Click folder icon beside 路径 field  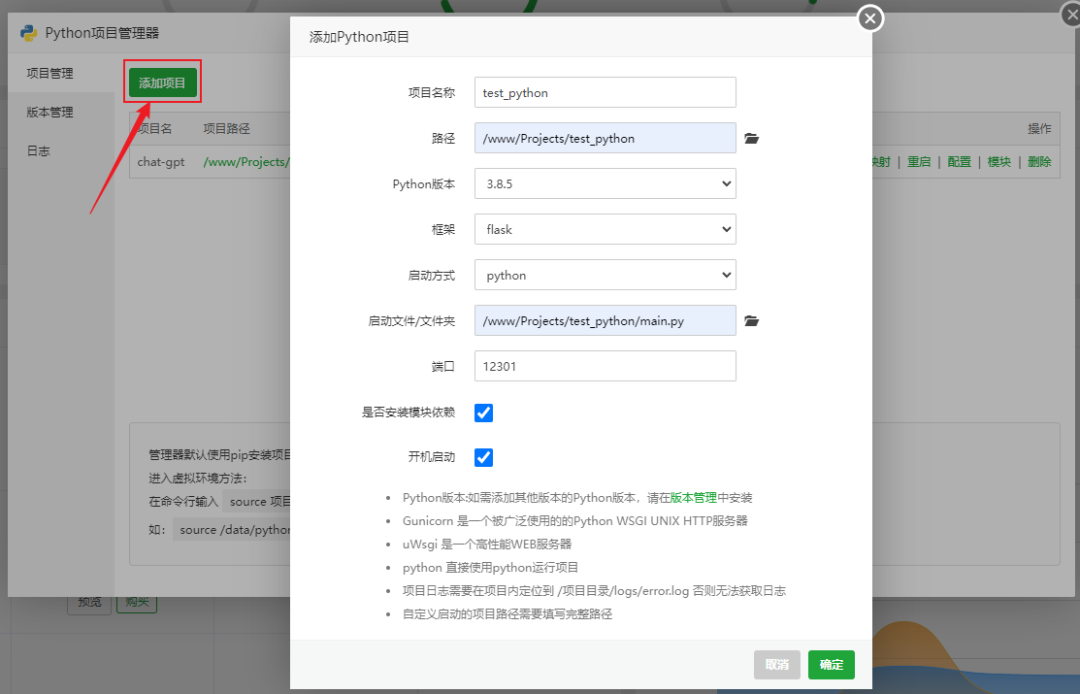pyautogui.click(x=752, y=138)
